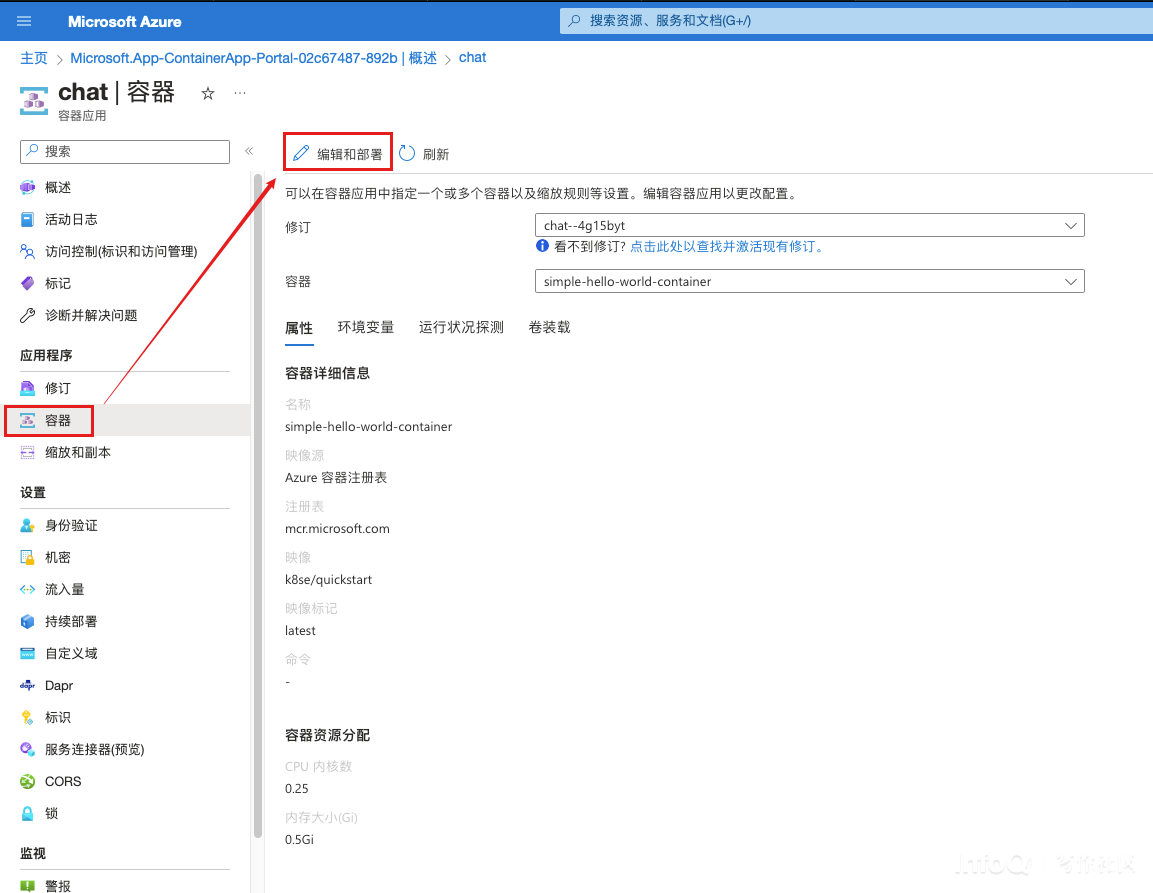This screenshot has height=893, width=1153.
Task: Click the chat container app icon
Action: 33,102
